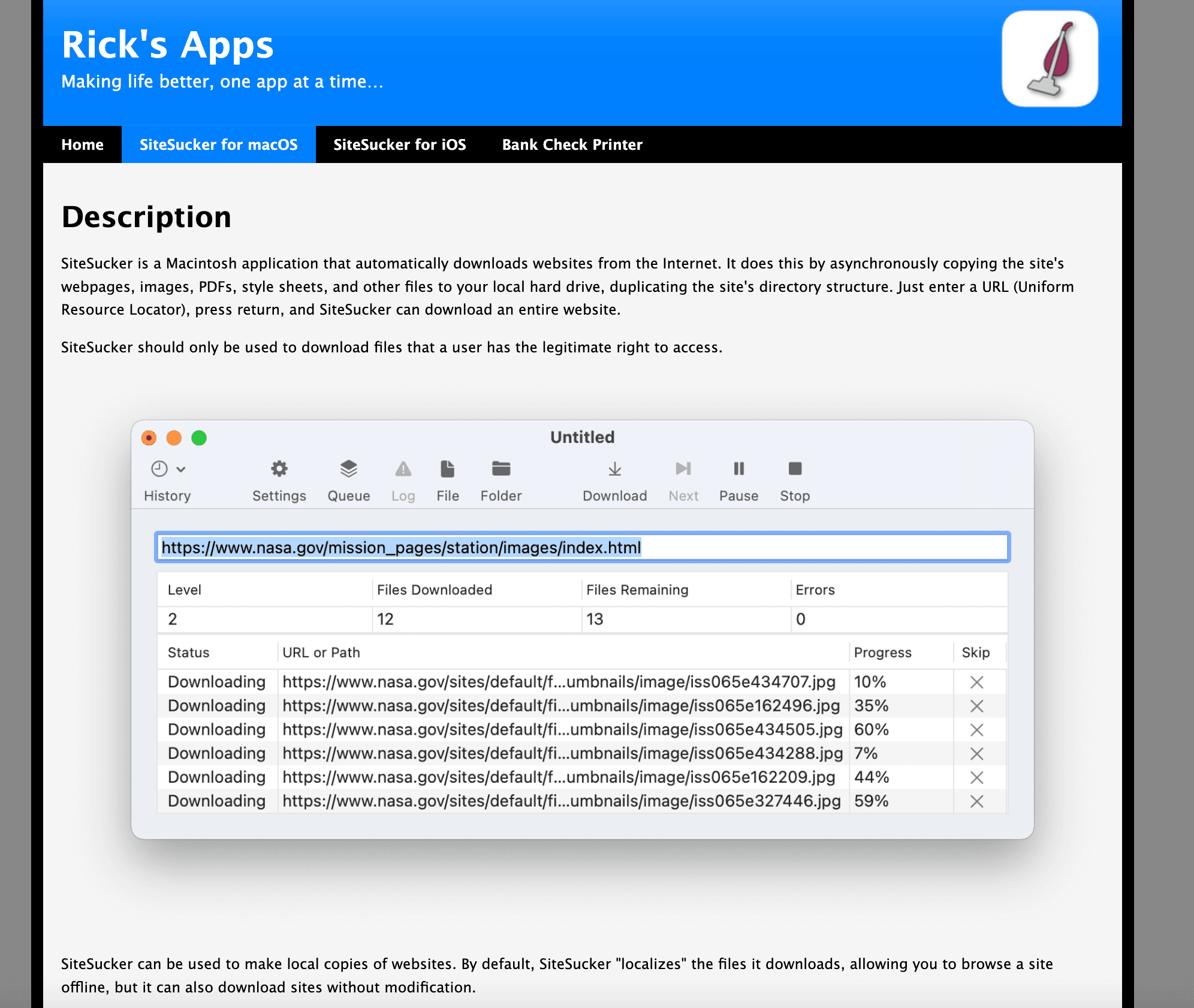This screenshot has height=1008, width=1194.
Task: Open the Home page tab
Action: 83,144
